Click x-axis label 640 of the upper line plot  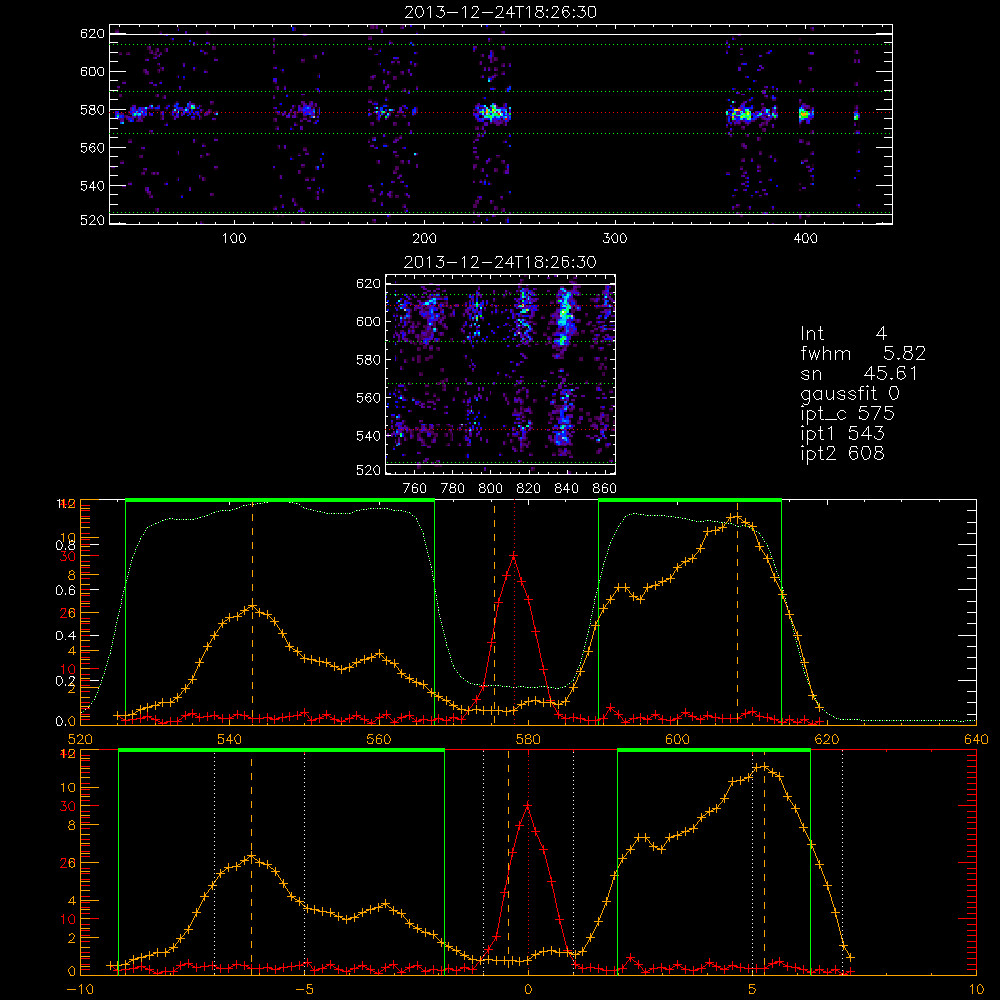click(x=976, y=740)
